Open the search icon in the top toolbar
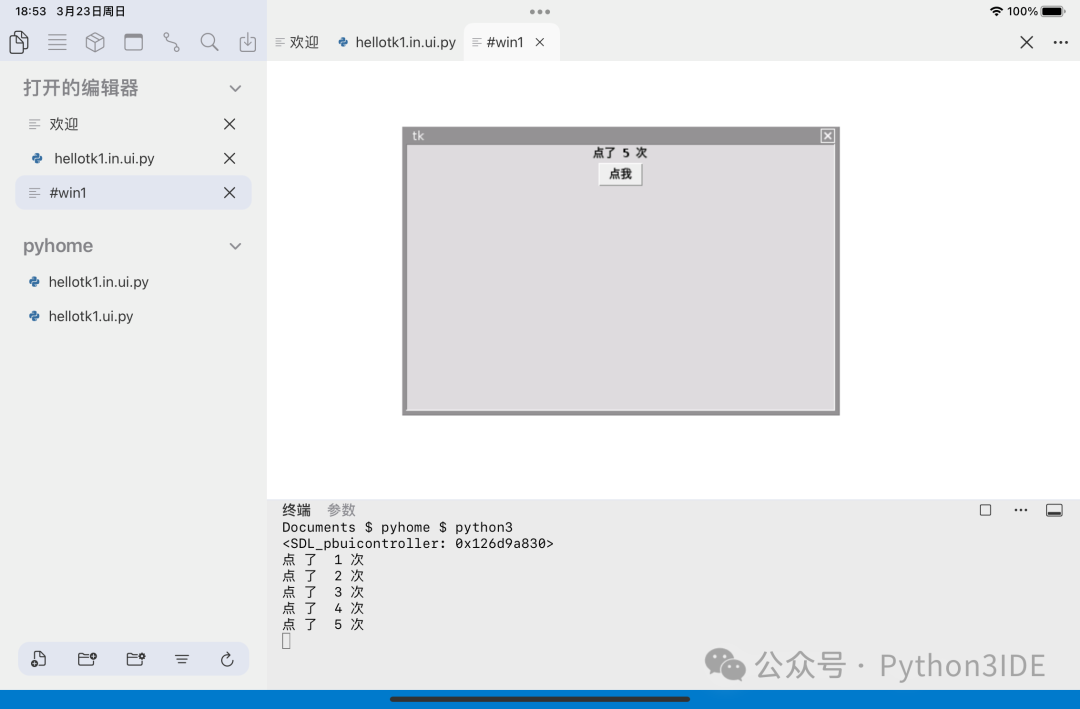Viewport: 1080px width, 709px height. (x=209, y=42)
